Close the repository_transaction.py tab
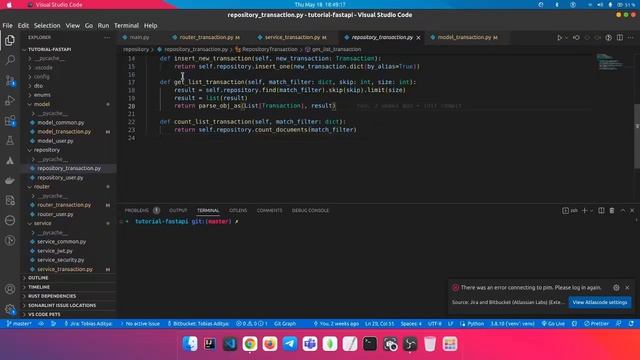This screenshot has height=360, width=640. pos(418,38)
